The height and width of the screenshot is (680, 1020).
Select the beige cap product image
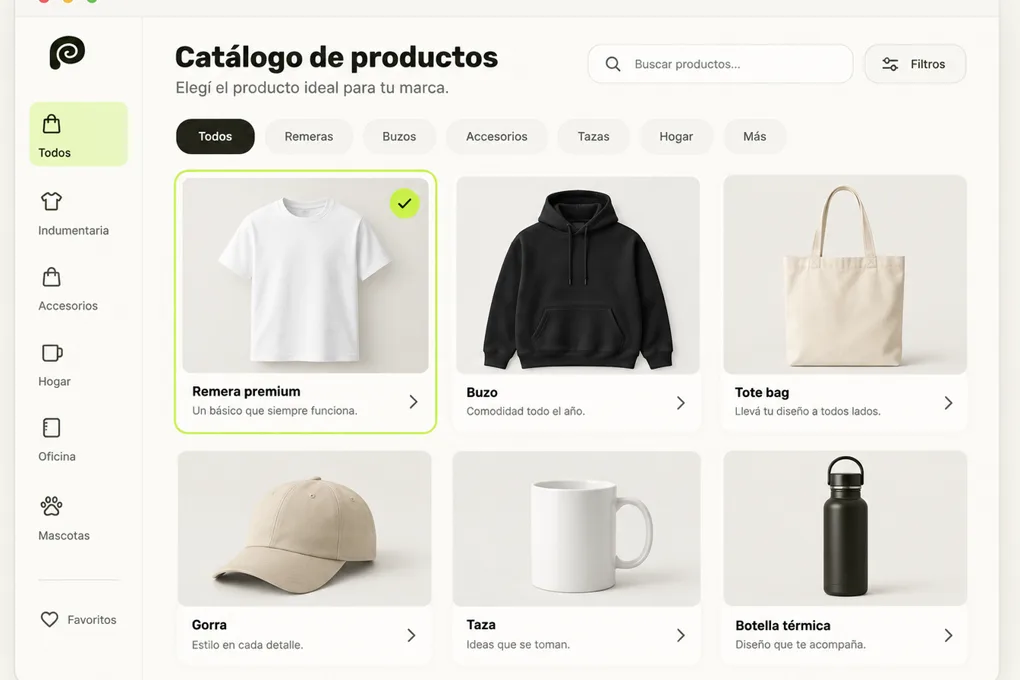click(x=304, y=528)
